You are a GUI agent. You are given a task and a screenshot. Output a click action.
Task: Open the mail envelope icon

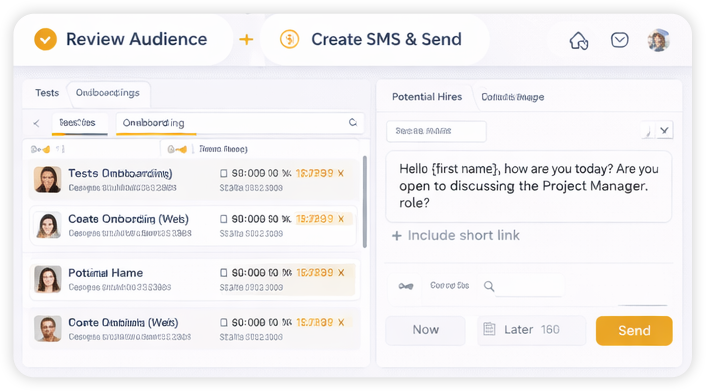tap(620, 40)
